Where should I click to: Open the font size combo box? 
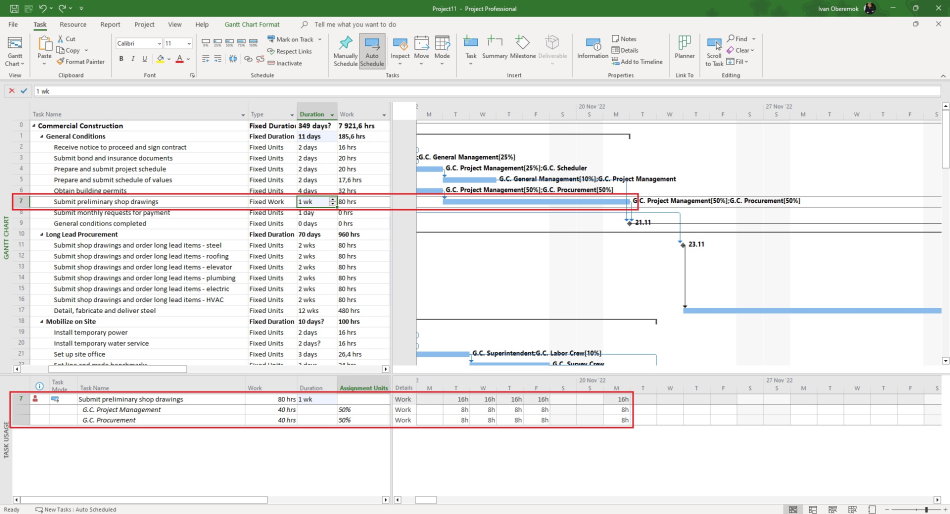[x=178, y=44]
